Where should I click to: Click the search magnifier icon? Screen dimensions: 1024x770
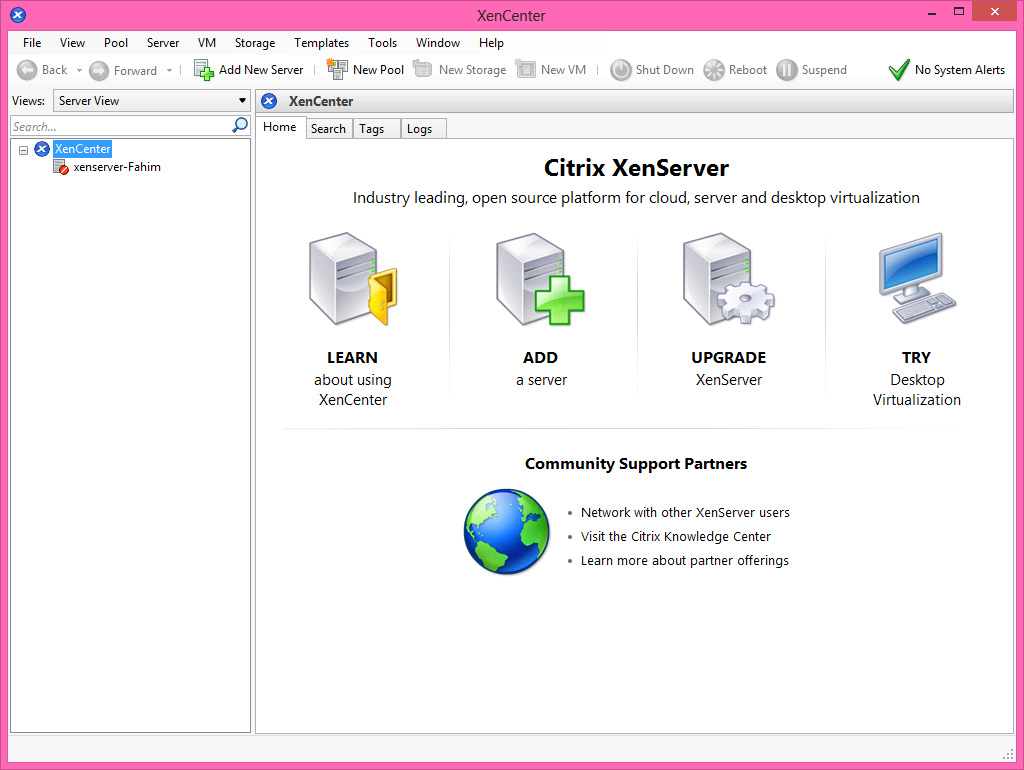tap(240, 125)
